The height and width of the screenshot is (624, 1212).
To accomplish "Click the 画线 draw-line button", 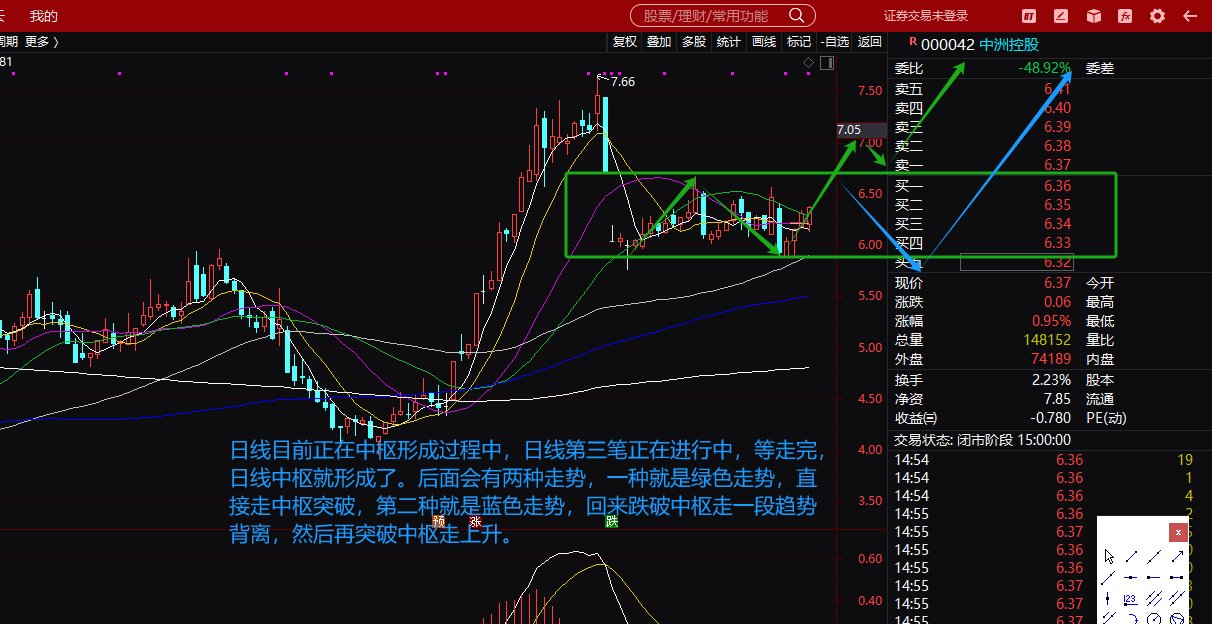I will 764,41.
